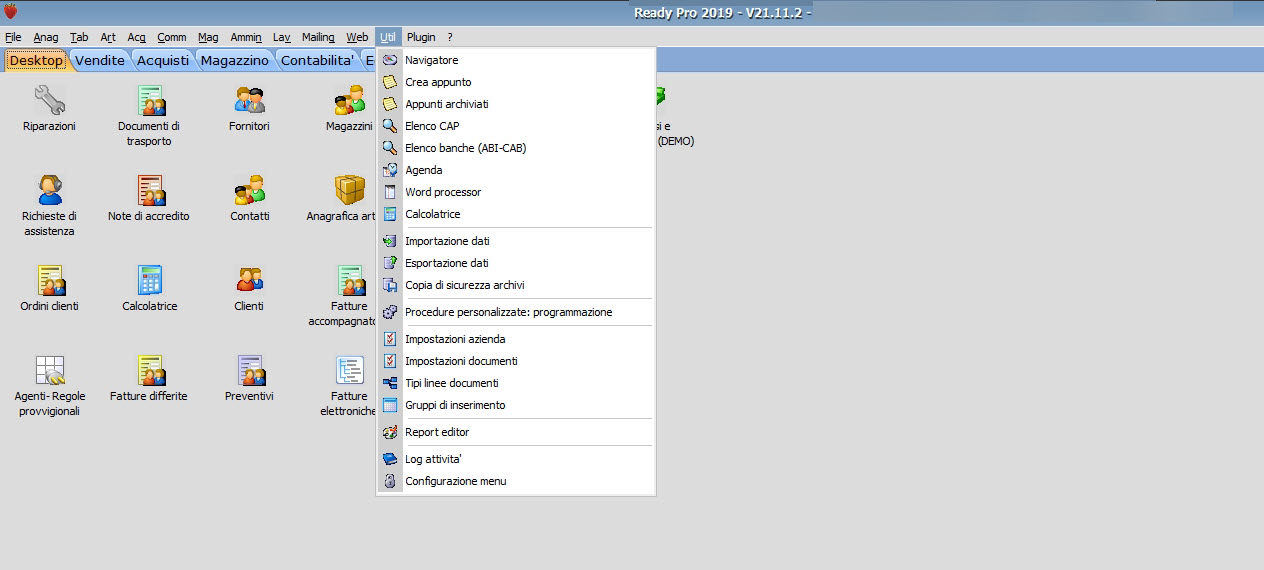
Task: Open the Mailing menu
Action: (318, 37)
